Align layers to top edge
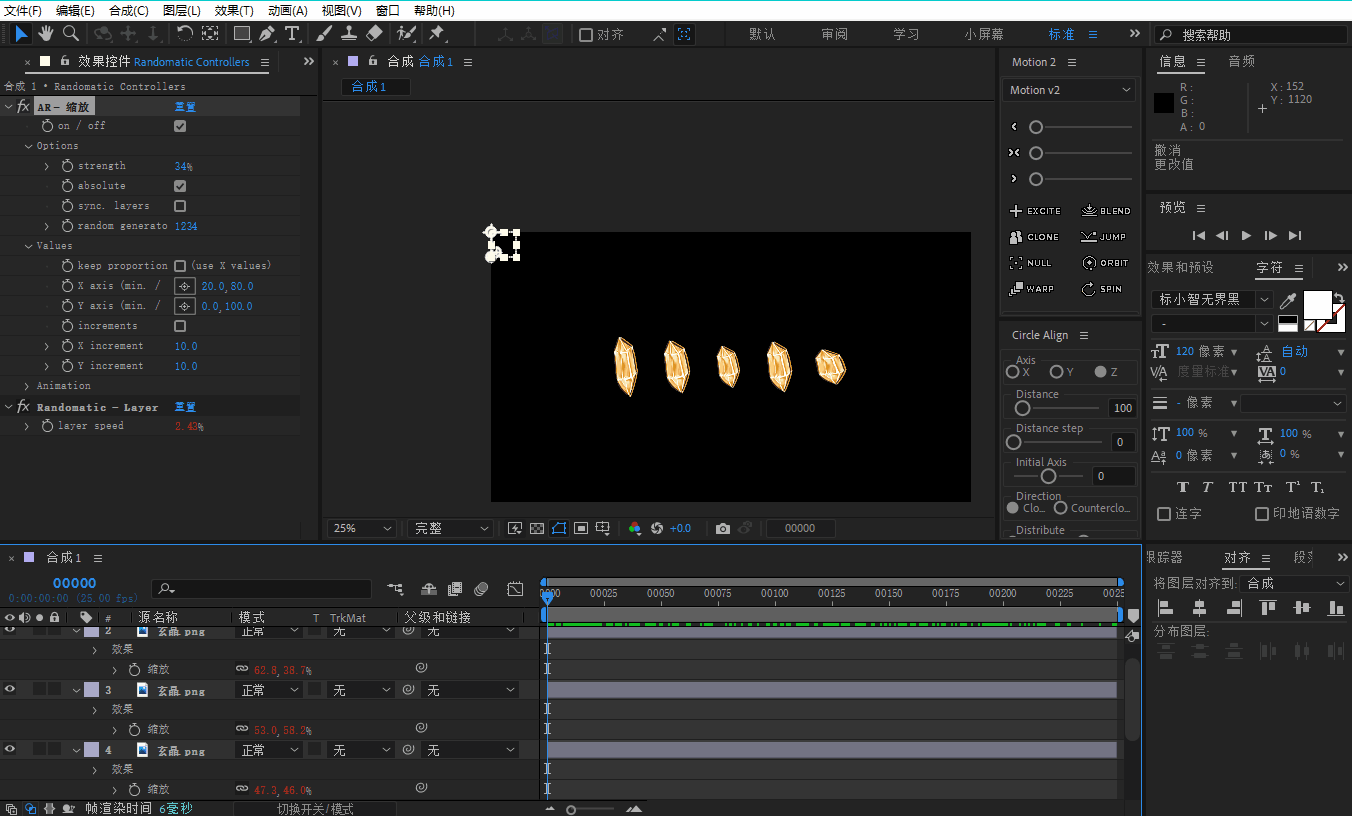 (x=1268, y=607)
